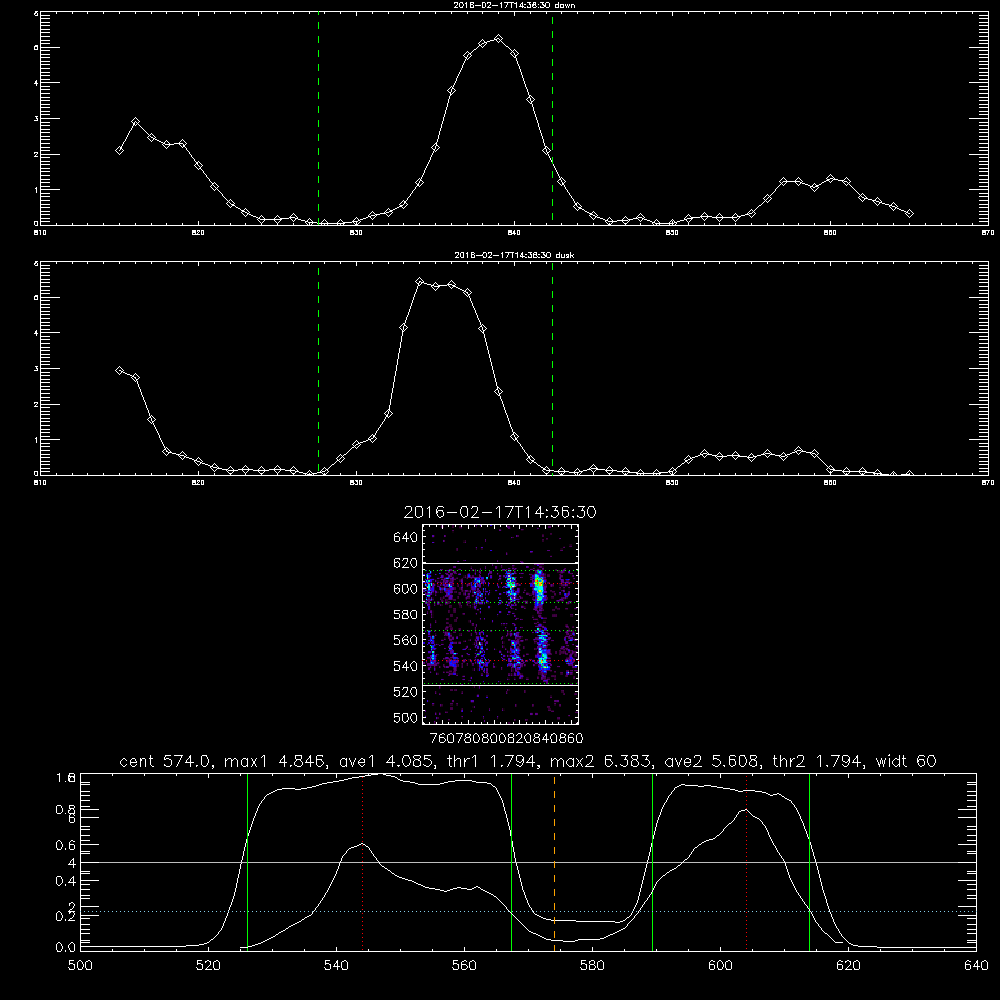Click the heatmap title '2016-02-17T14:36:30'

[x=500, y=512]
